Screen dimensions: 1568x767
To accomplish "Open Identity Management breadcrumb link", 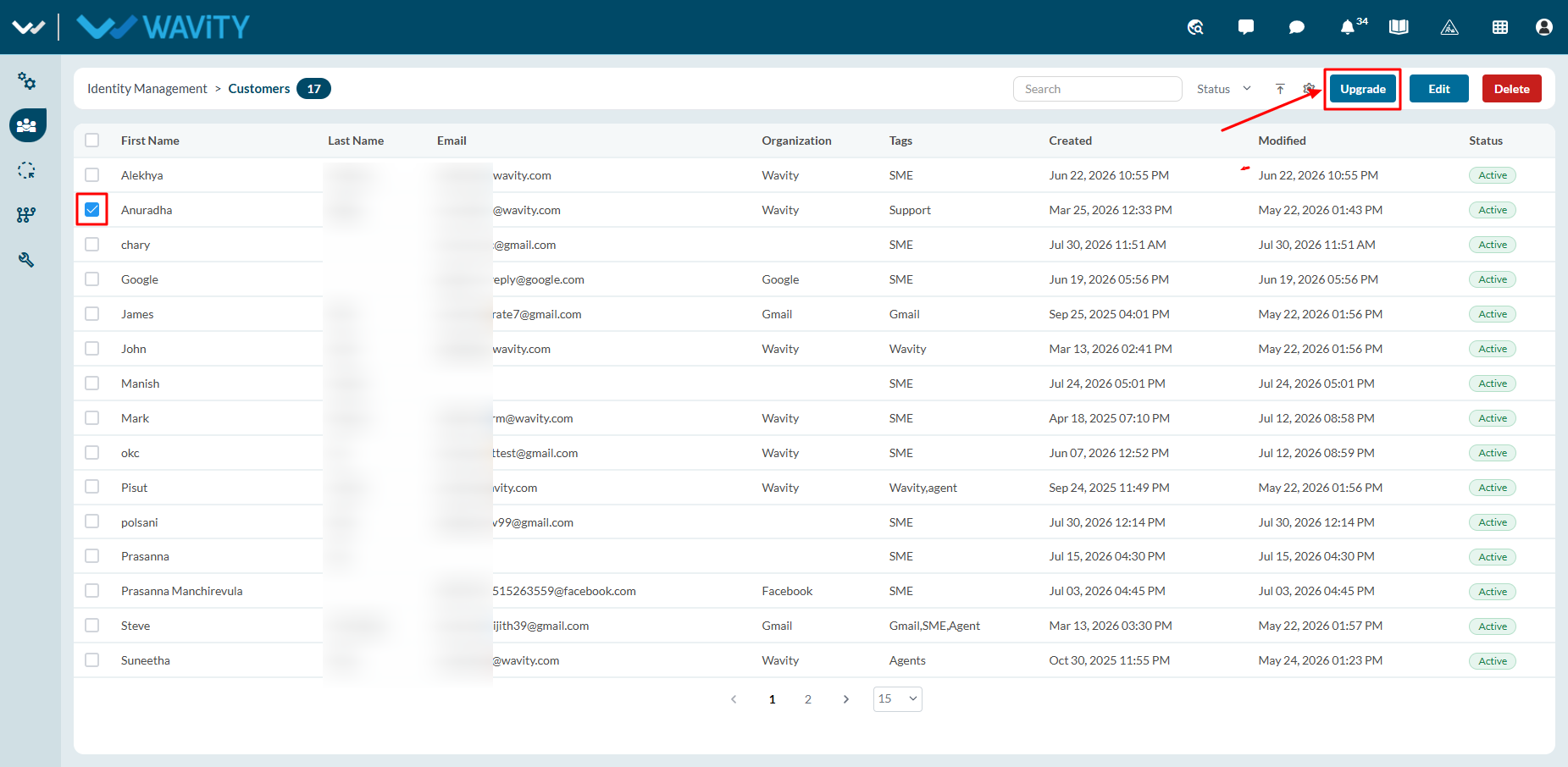I will 147,89.
